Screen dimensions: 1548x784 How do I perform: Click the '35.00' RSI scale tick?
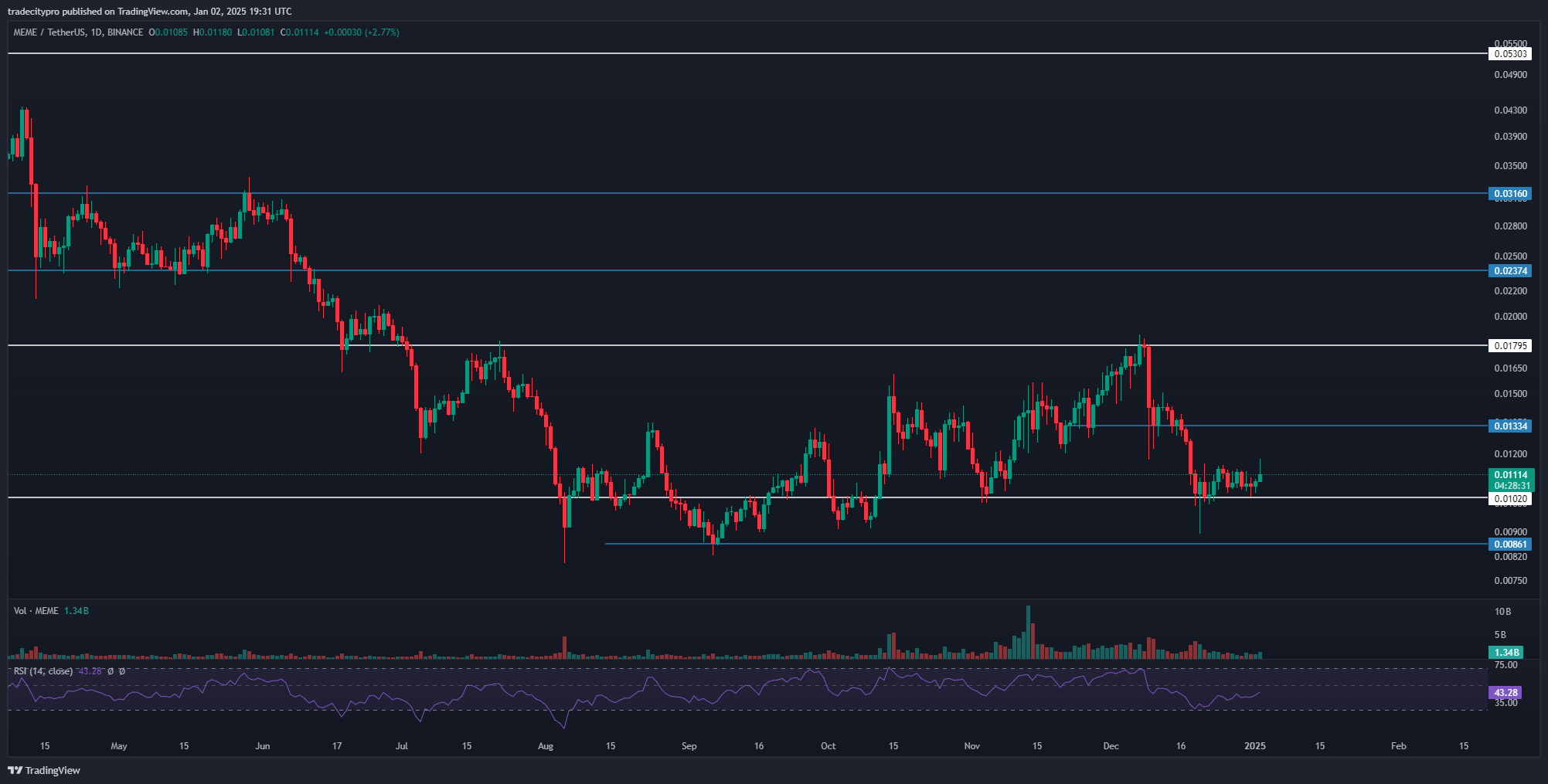(1505, 703)
